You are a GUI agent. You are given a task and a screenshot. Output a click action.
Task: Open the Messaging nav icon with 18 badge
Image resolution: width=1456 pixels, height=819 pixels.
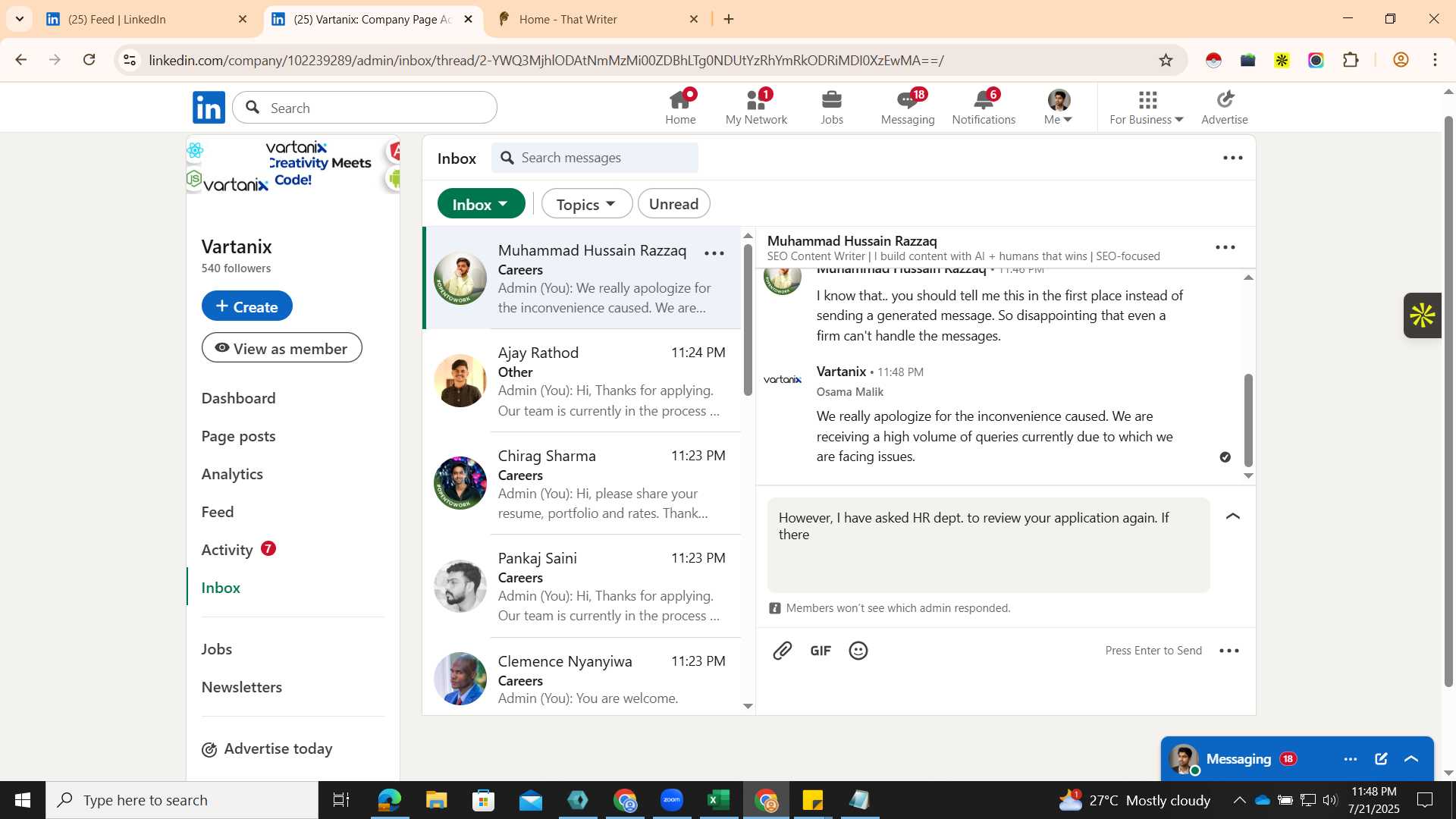point(908,107)
